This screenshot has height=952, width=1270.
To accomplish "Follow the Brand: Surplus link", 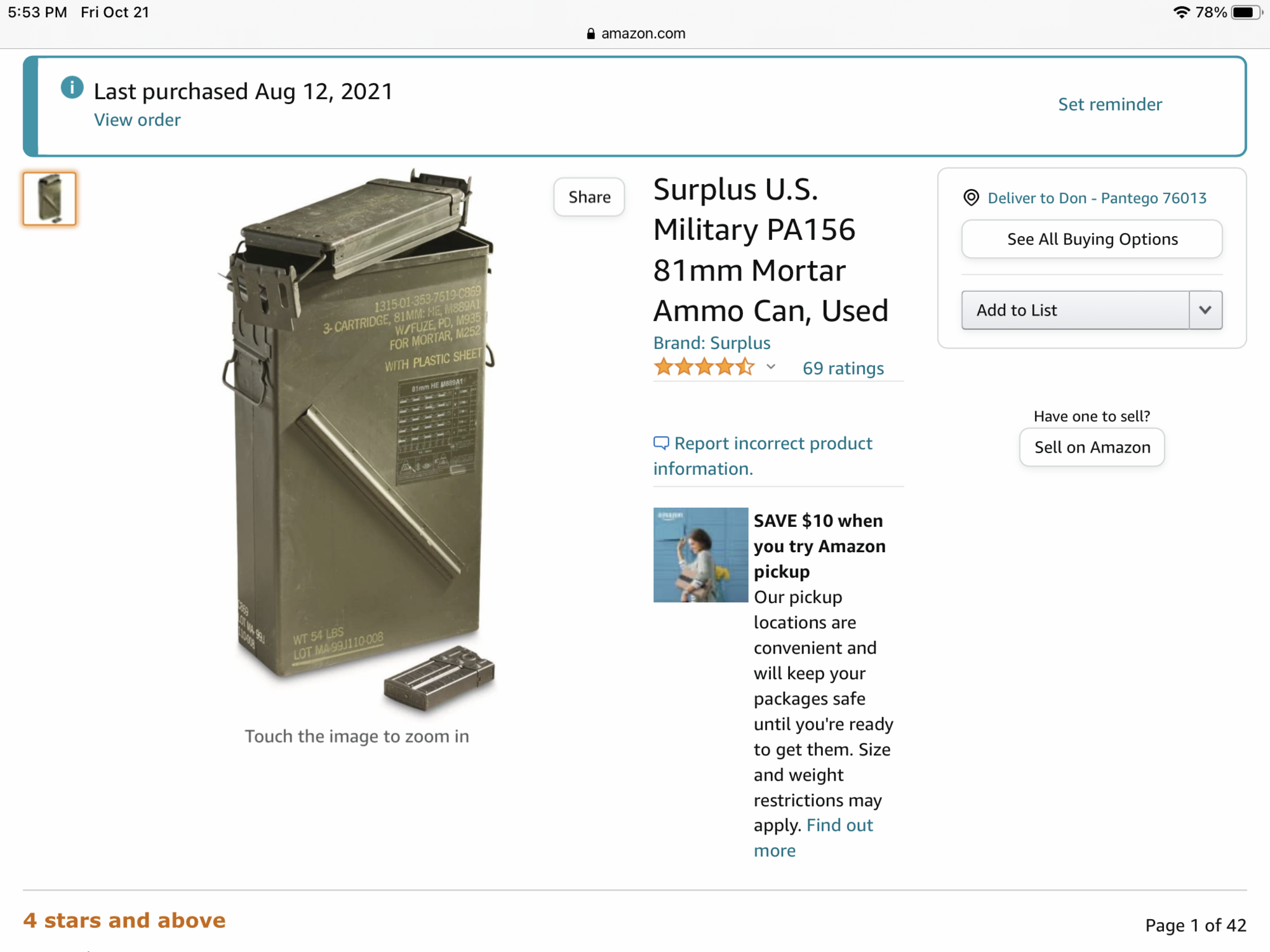I will pos(711,343).
